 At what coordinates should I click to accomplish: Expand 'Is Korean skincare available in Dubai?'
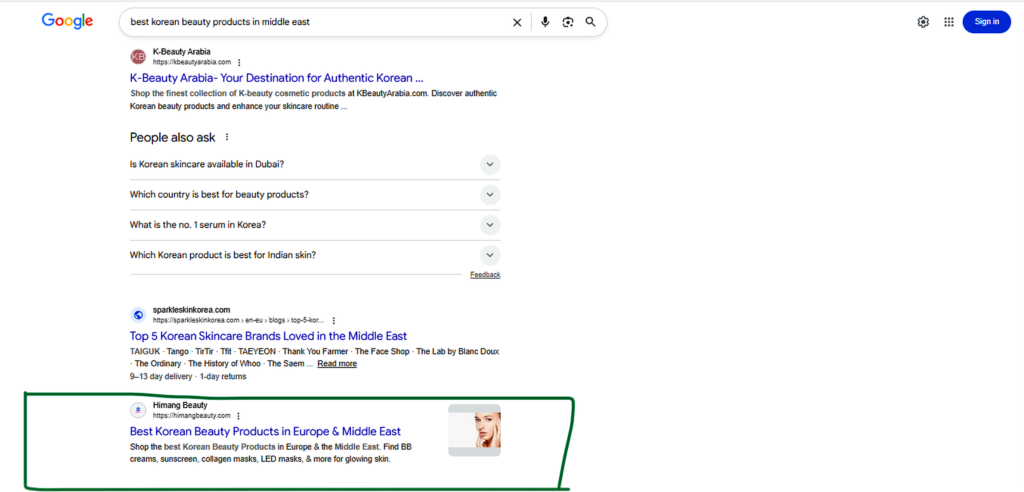pyautogui.click(x=315, y=164)
